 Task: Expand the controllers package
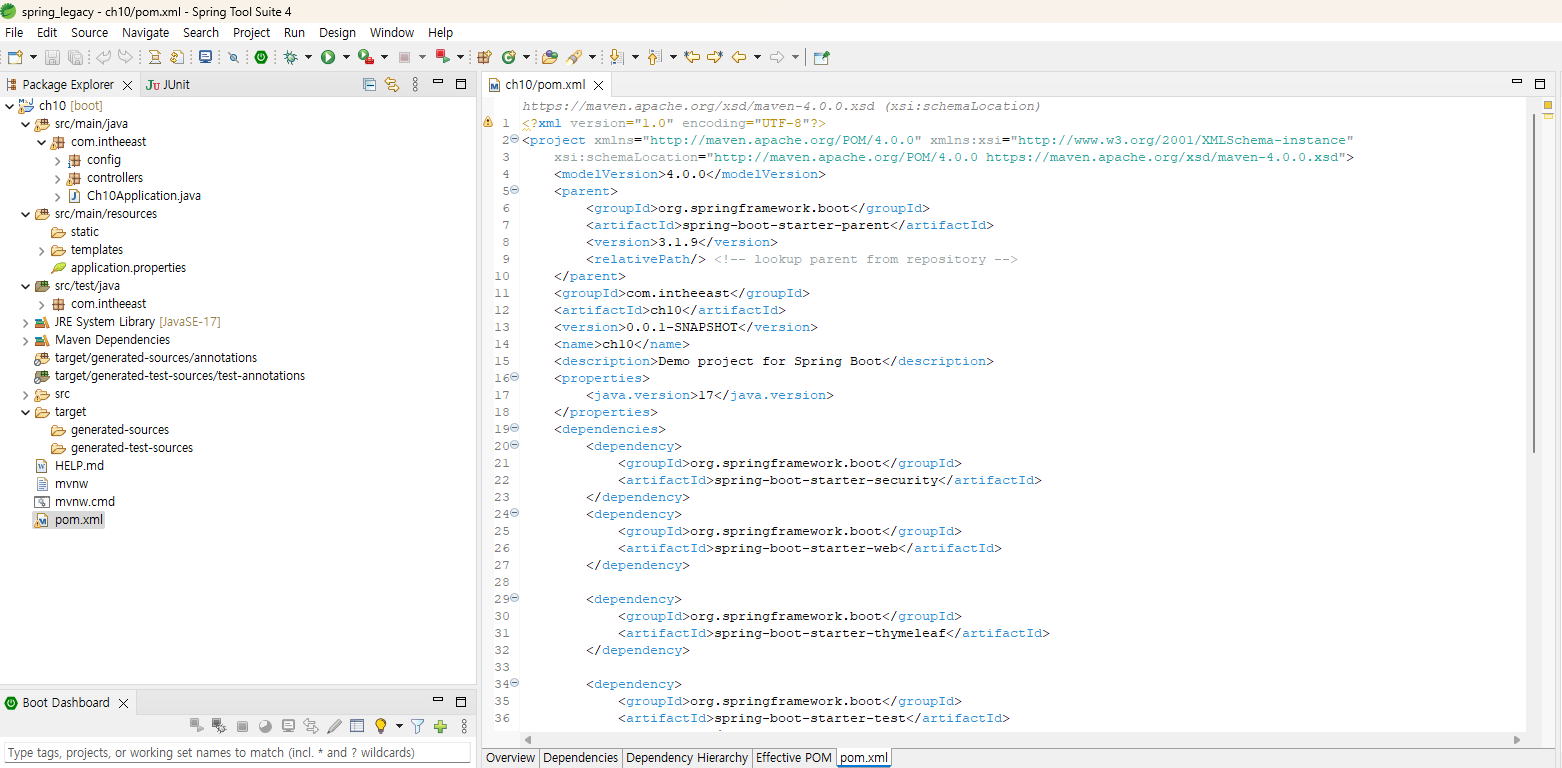pos(58,178)
